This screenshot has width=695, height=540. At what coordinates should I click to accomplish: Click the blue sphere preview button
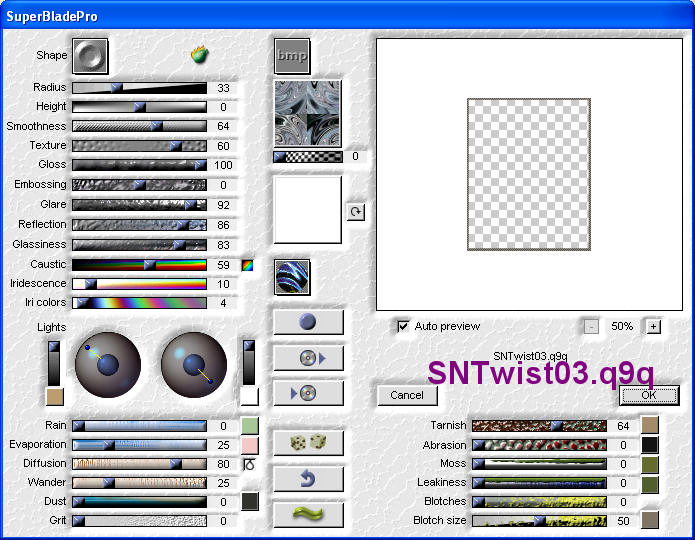click(308, 322)
